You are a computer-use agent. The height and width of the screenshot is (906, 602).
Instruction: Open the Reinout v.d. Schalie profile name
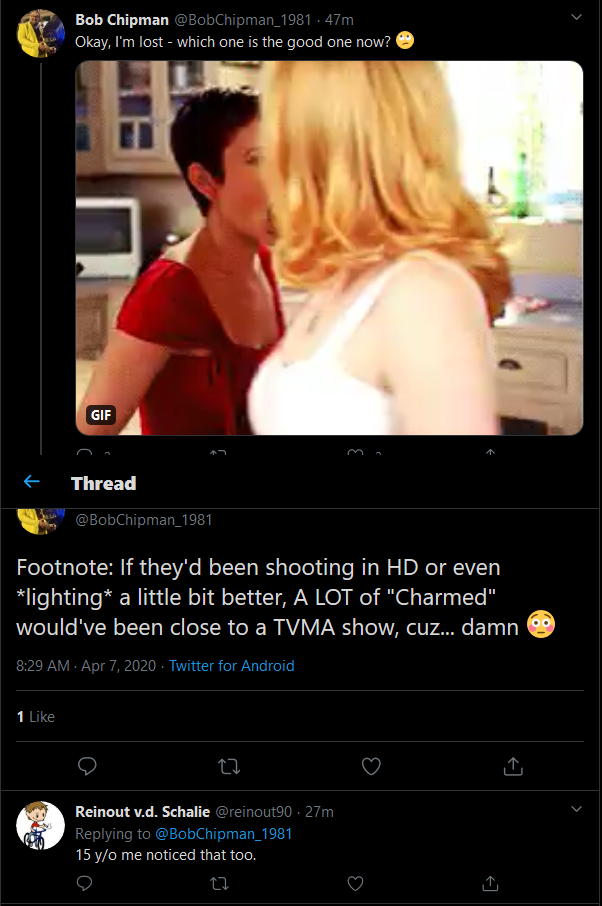(x=142, y=812)
